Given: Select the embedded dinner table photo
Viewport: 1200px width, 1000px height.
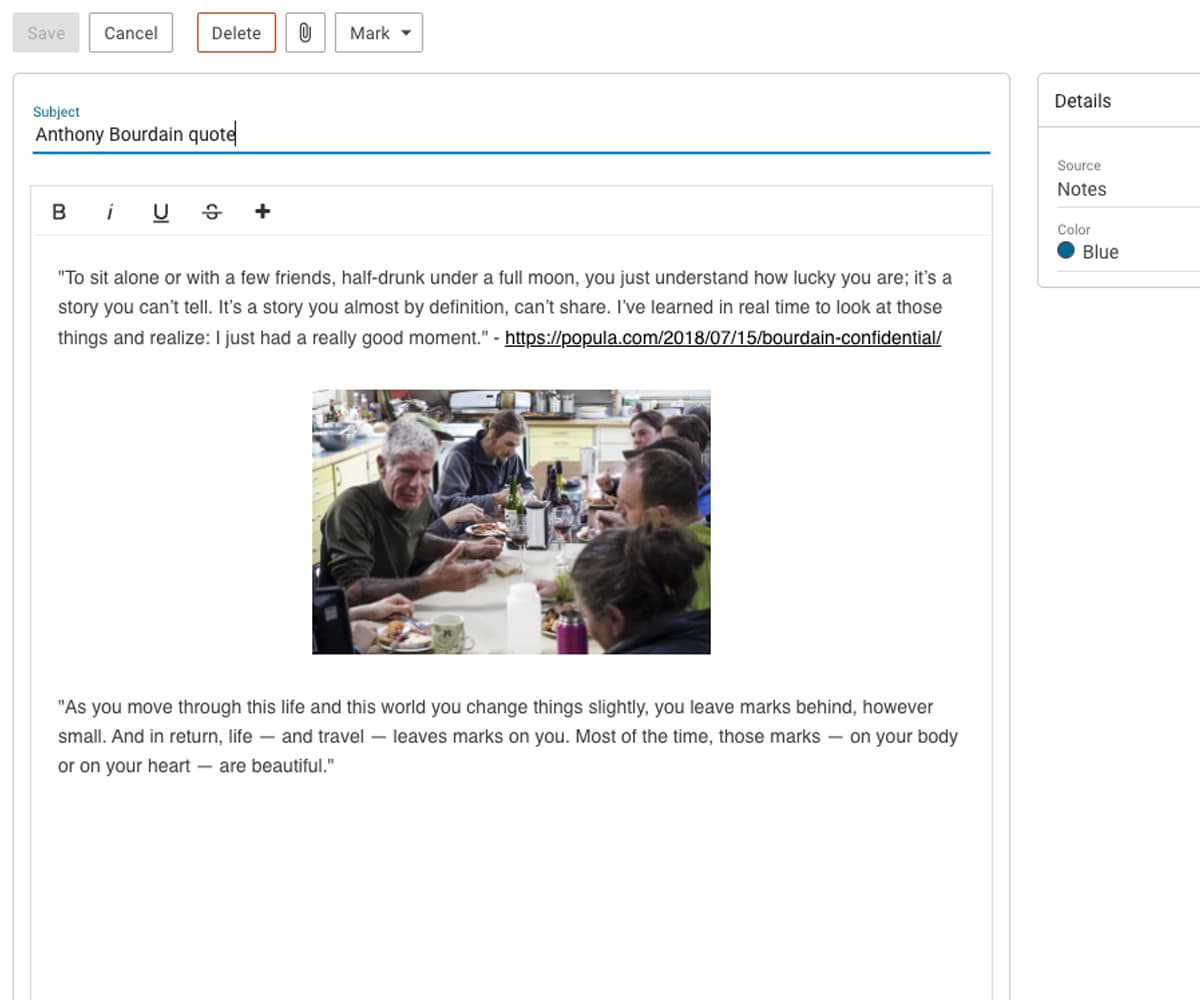Looking at the screenshot, I should (511, 522).
